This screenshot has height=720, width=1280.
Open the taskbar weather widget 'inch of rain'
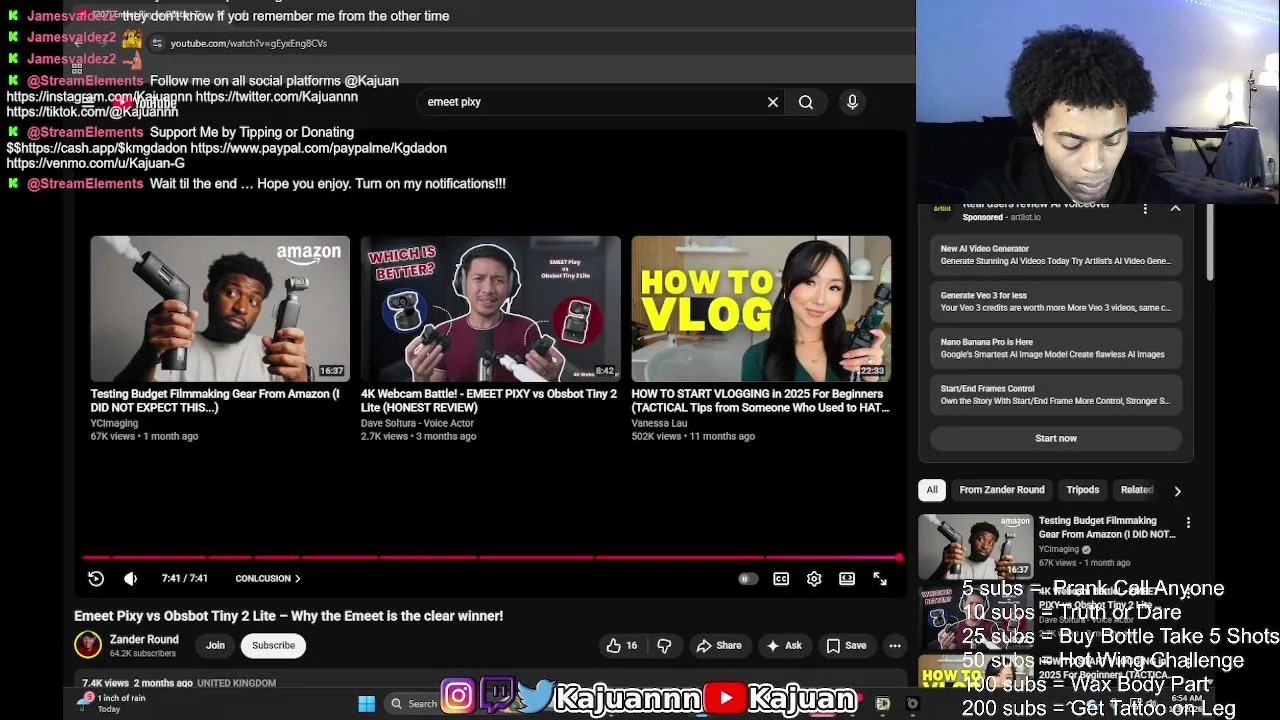coord(113,703)
